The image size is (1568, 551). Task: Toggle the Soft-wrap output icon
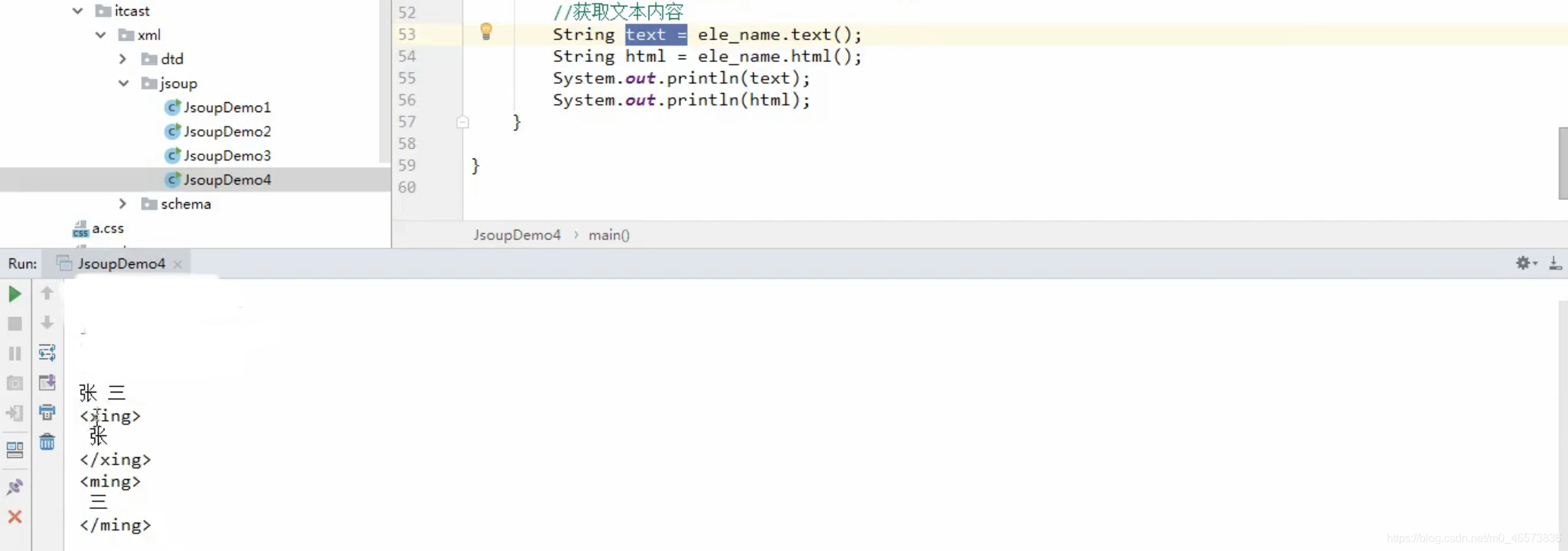47,352
